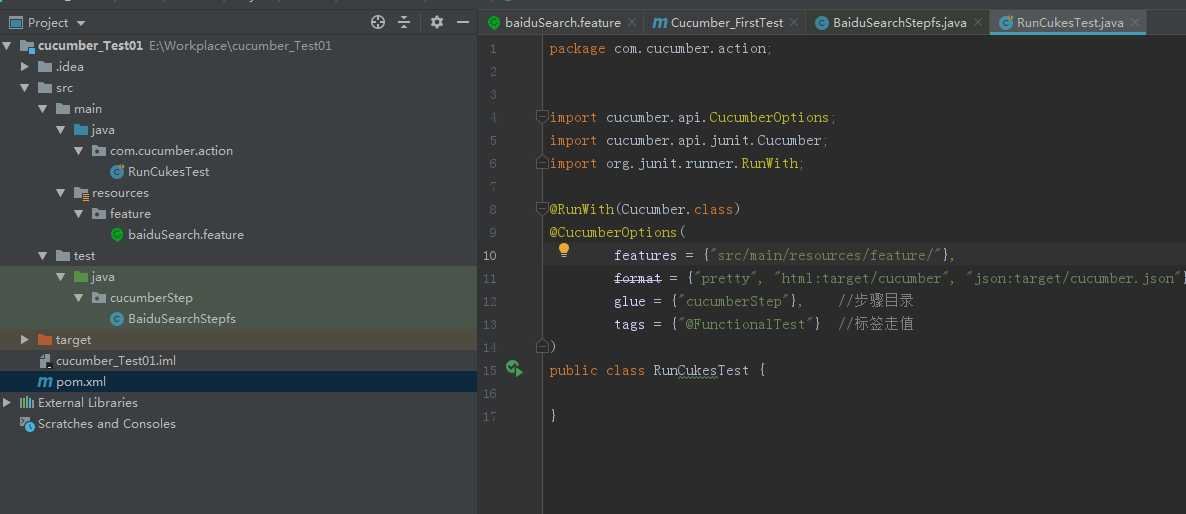Close the BaiduSearchStepfs.java tab
Screen dimensions: 1186x514
[978, 22]
